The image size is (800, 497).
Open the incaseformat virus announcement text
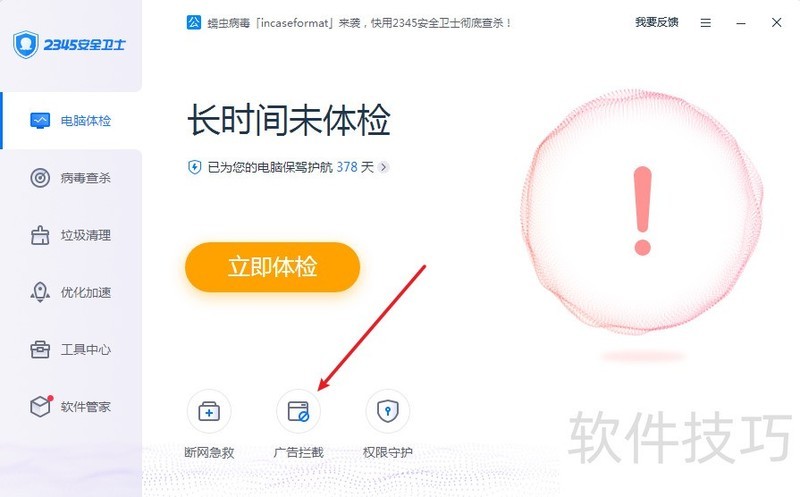(359, 23)
